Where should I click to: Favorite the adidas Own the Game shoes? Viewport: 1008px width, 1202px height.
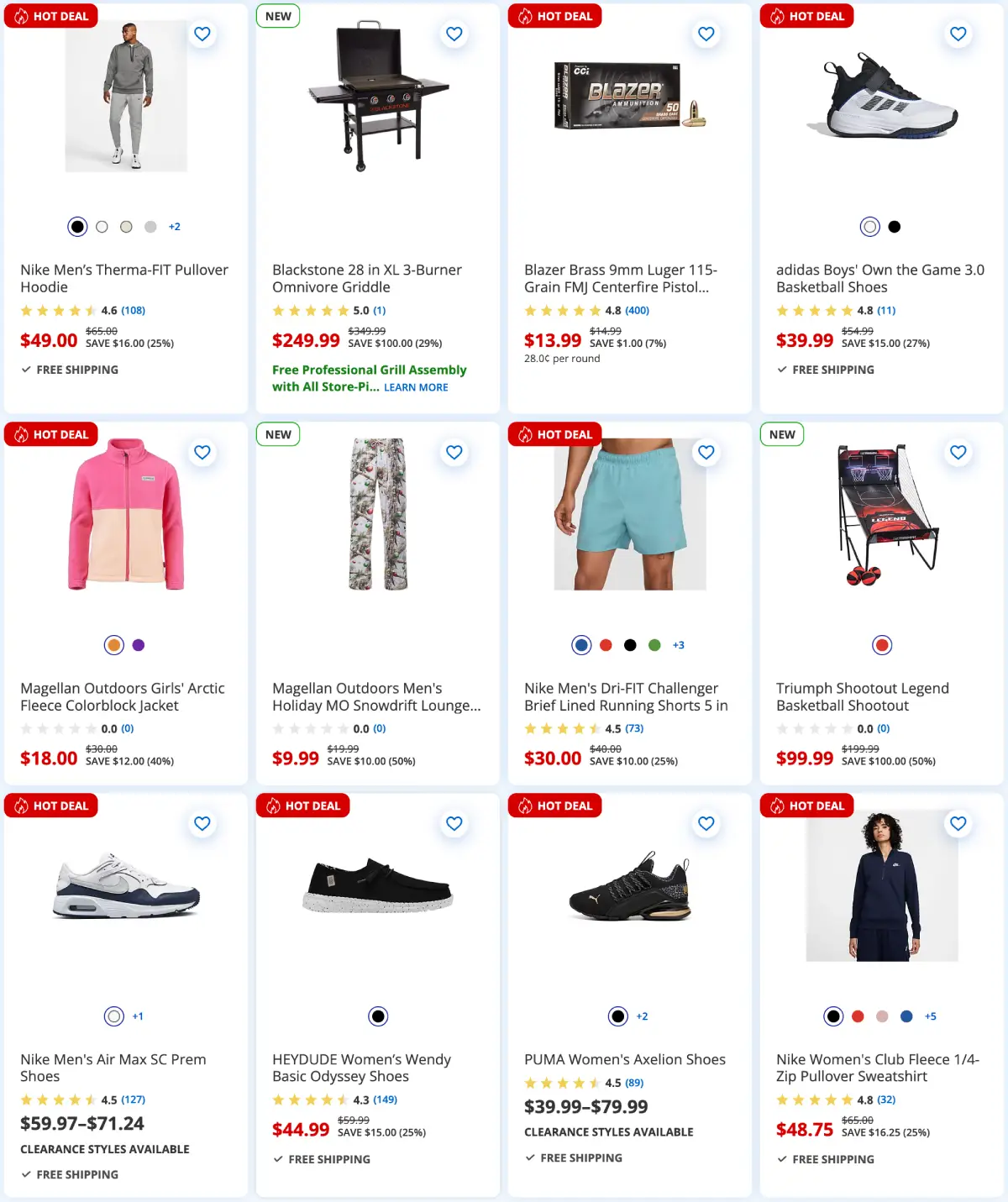point(958,34)
